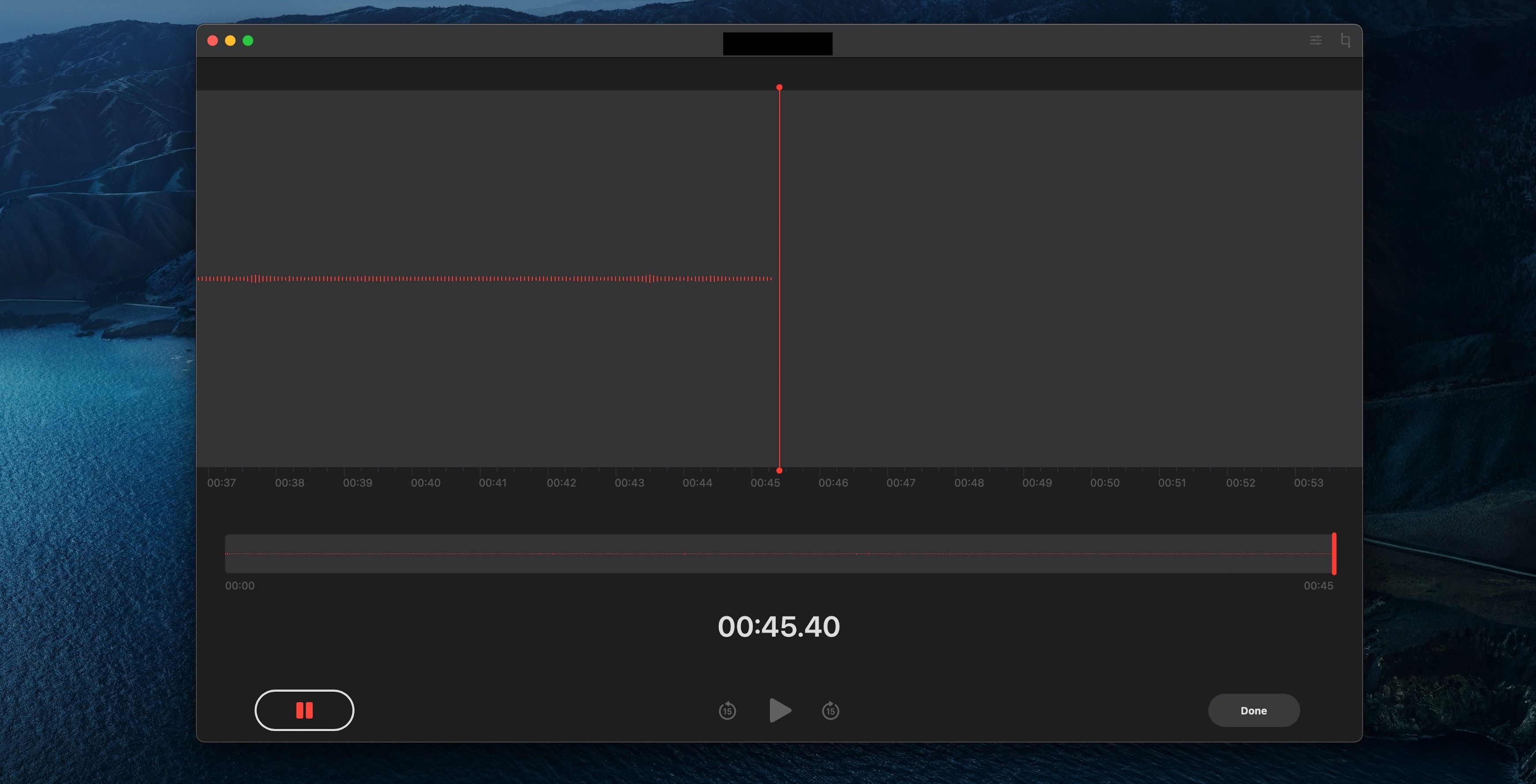1536x784 pixels.
Task: Click the 00:53 ruler label
Action: (1309, 483)
